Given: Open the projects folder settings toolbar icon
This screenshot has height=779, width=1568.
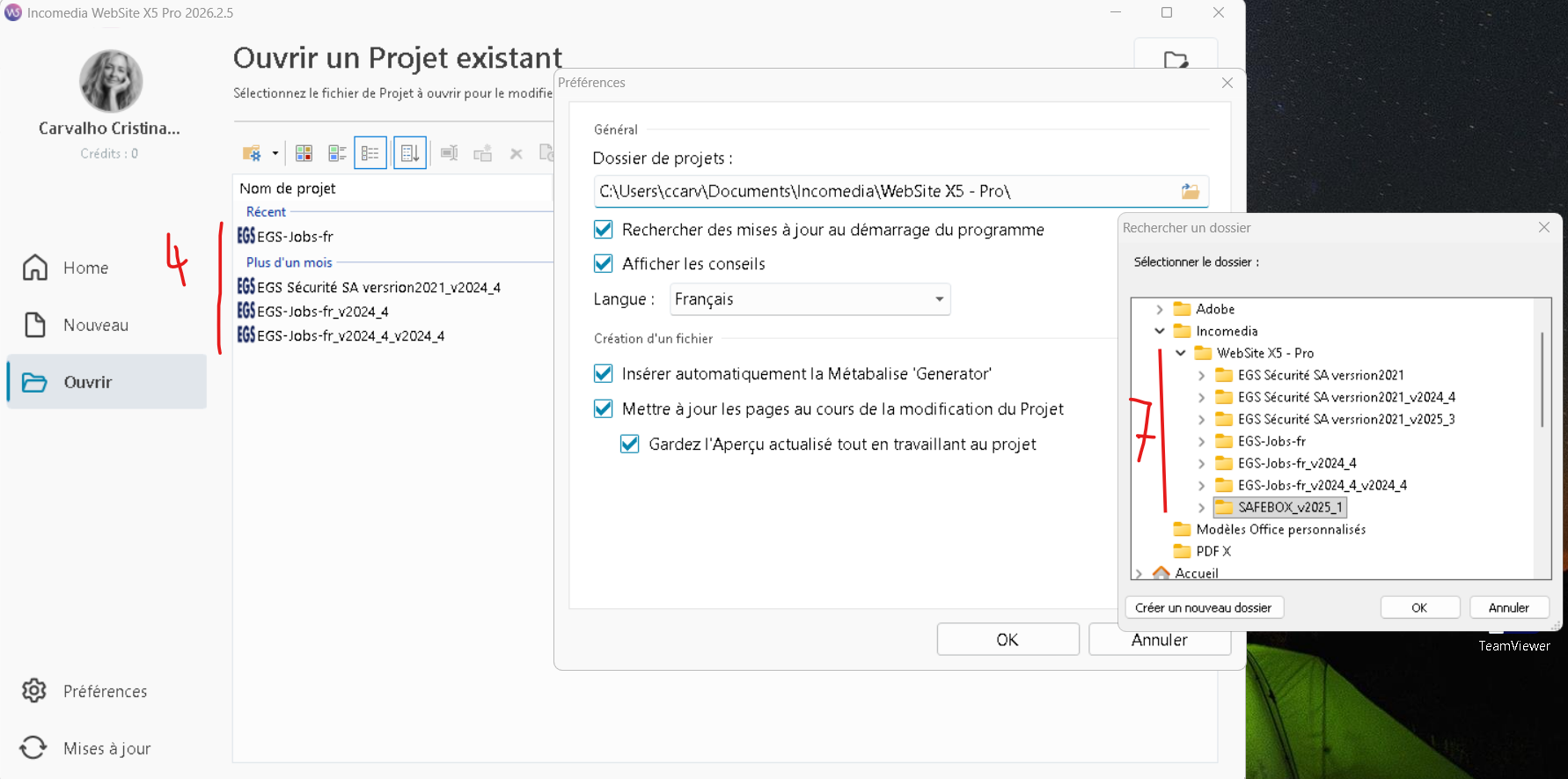Looking at the screenshot, I should tap(252, 153).
